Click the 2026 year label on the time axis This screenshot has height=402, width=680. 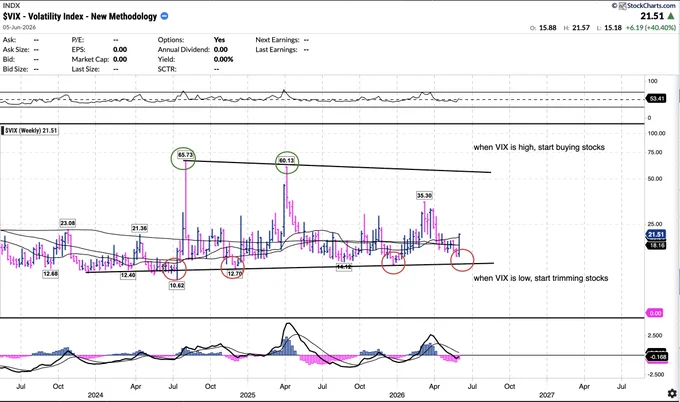point(397,395)
